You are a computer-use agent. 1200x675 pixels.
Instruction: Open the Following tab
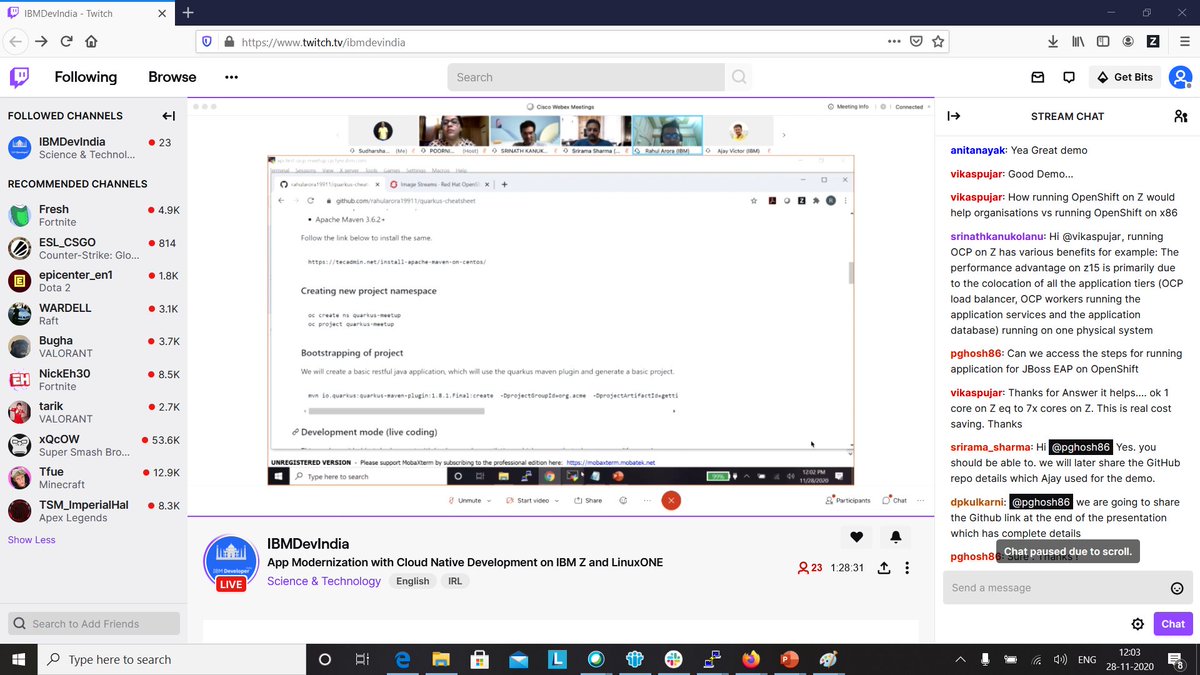(85, 77)
